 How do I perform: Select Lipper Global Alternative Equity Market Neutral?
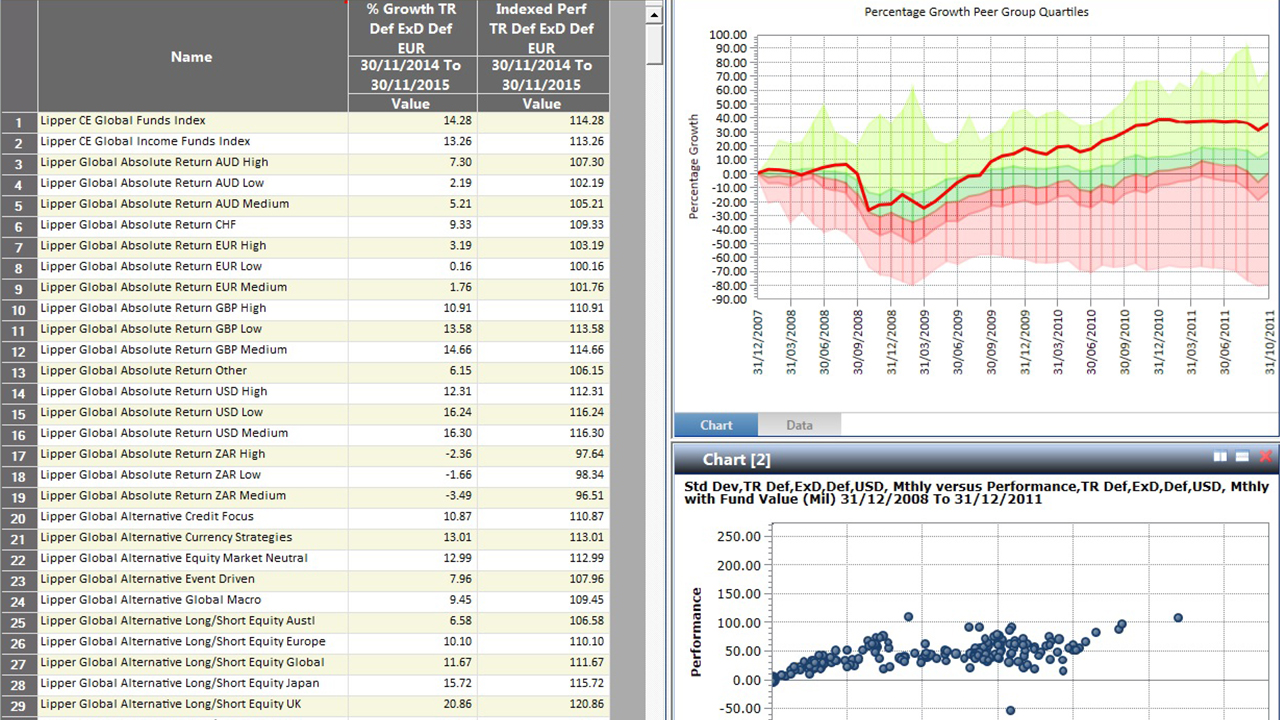point(174,558)
